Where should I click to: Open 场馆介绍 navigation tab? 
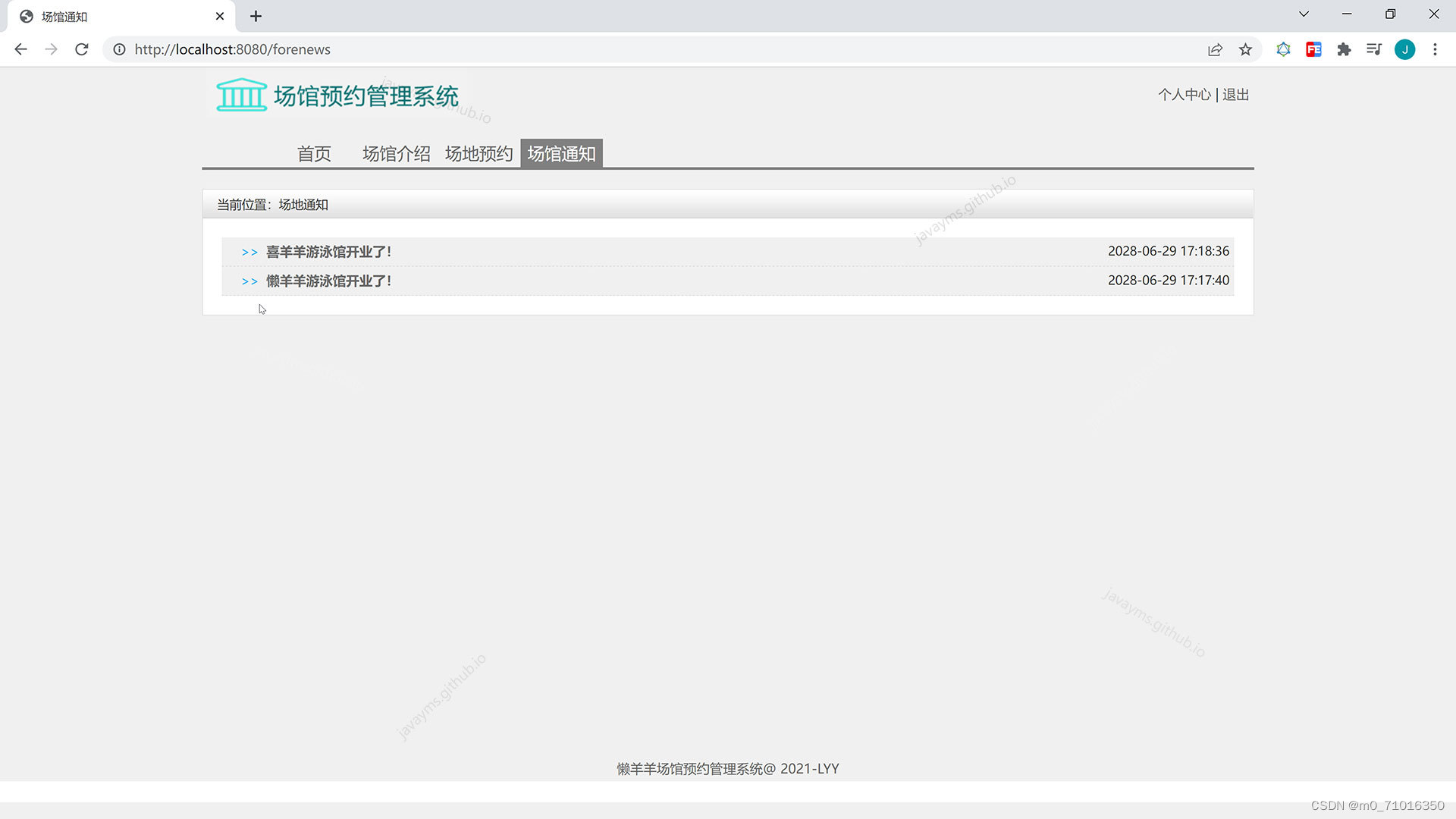(397, 154)
